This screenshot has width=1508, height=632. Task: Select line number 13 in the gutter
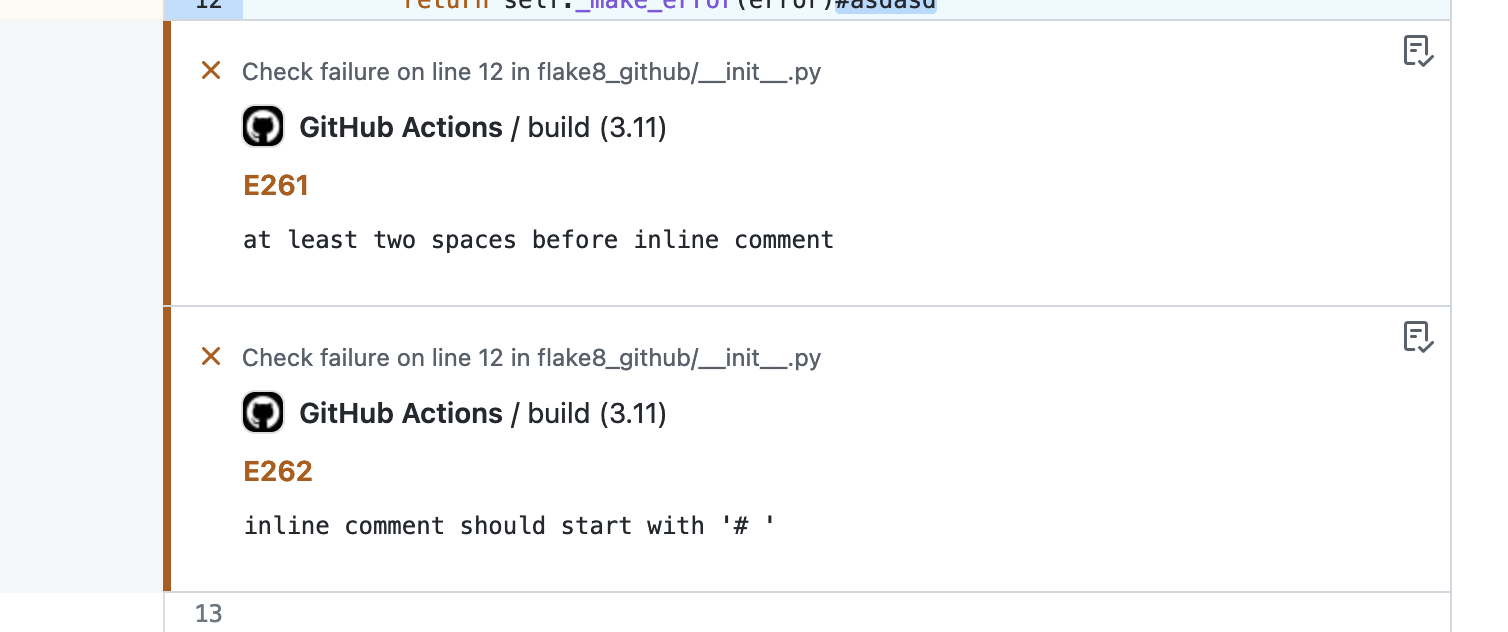click(208, 613)
